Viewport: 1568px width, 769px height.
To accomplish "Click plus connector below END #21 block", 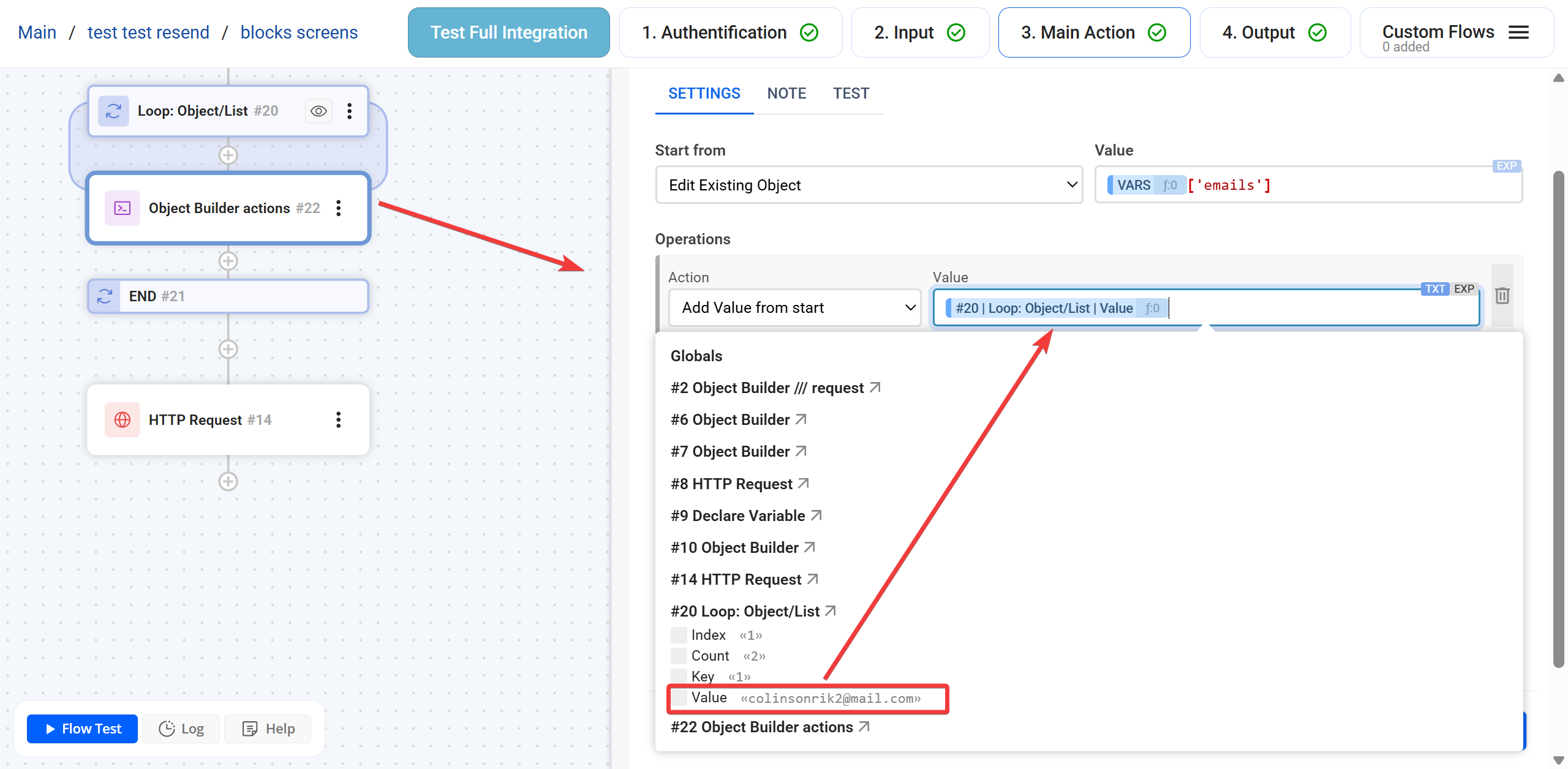I will 228,349.
